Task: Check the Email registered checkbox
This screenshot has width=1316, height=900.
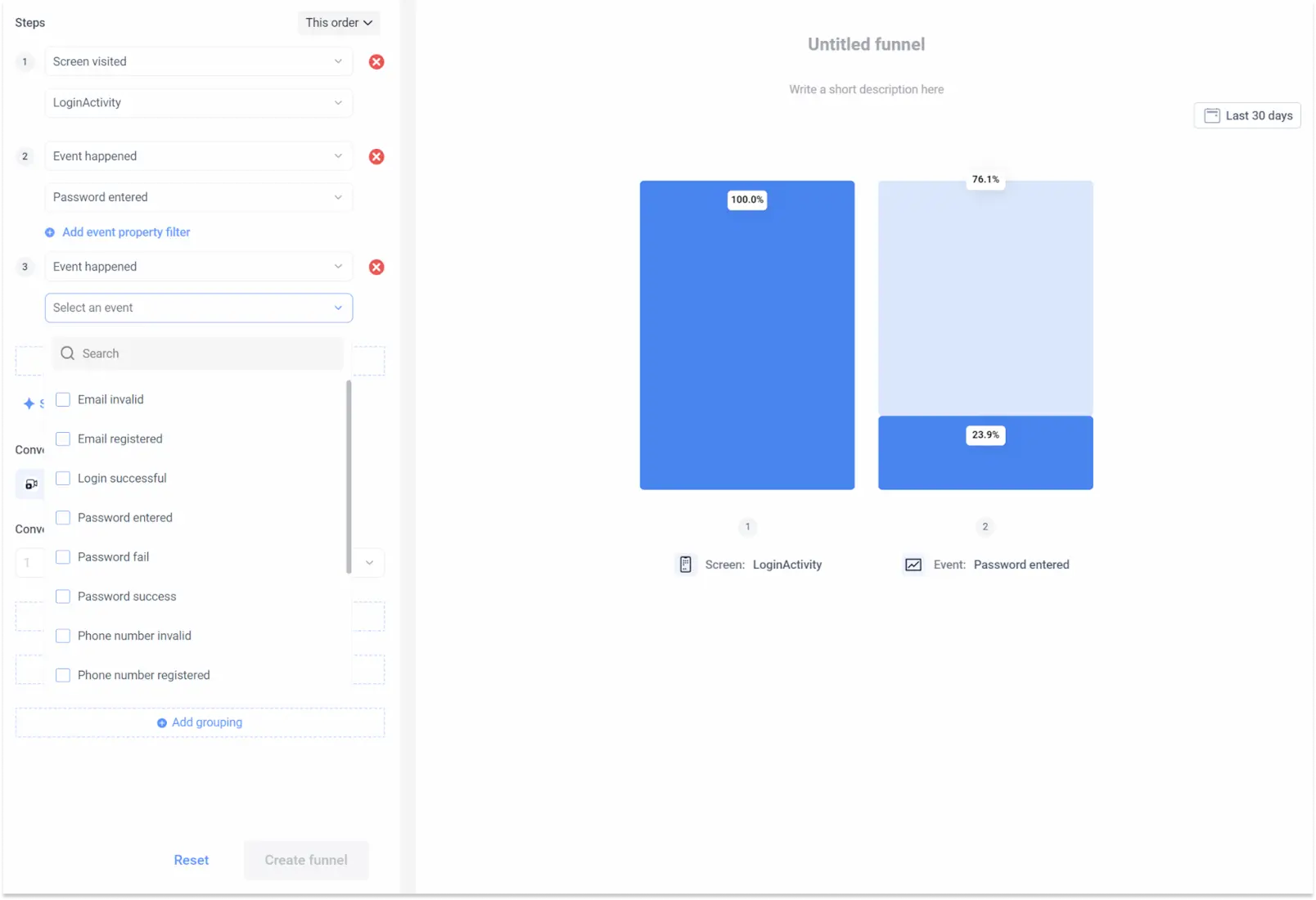Action: click(63, 439)
